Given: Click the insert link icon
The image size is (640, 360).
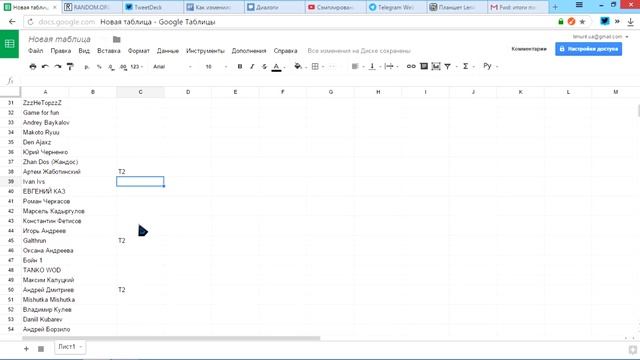Looking at the screenshot, I should (411, 67).
